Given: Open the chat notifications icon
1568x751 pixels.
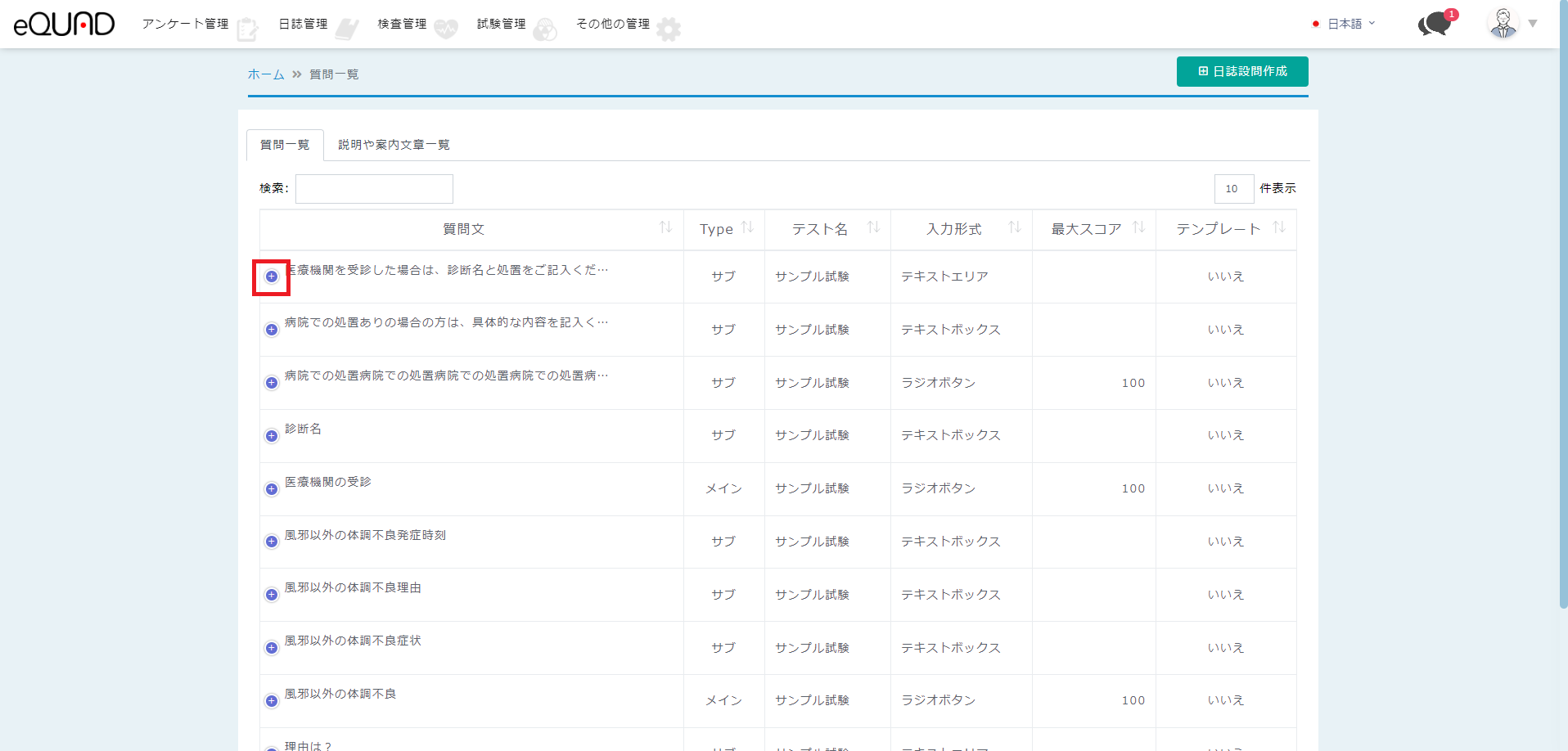Looking at the screenshot, I should [x=1434, y=24].
